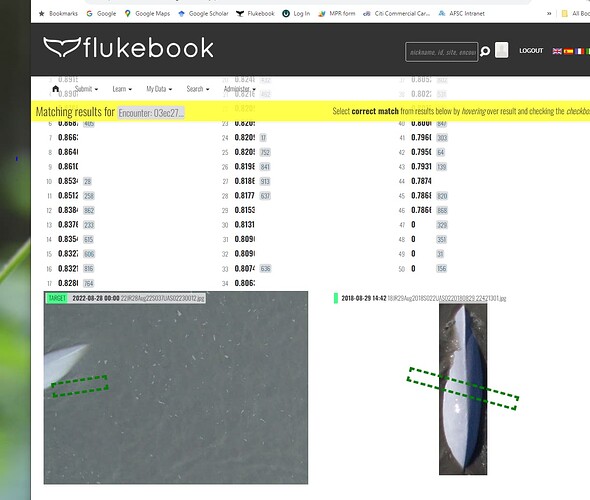This screenshot has height=500, width=590.
Task: Open the Flukebook bookmark in bookmarks bar
Action: click(x=255, y=14)
